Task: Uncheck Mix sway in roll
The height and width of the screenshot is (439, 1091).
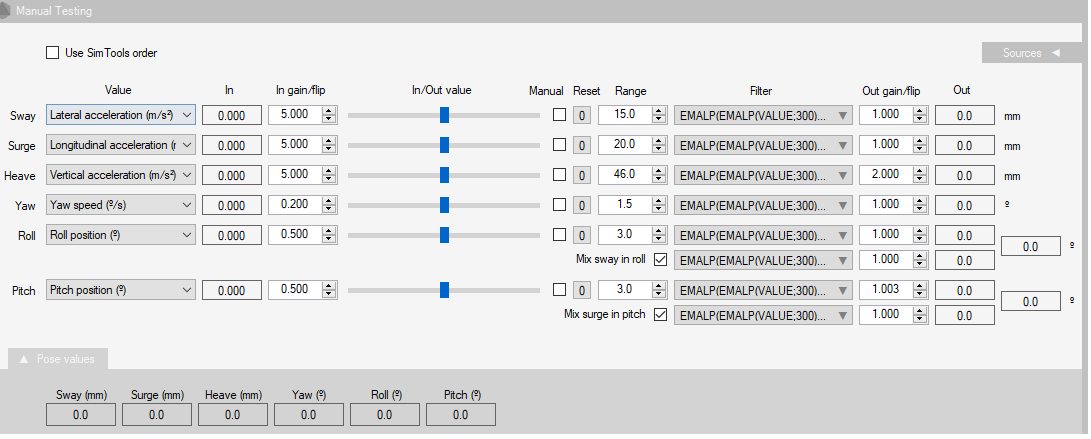Action: [659, 259]
